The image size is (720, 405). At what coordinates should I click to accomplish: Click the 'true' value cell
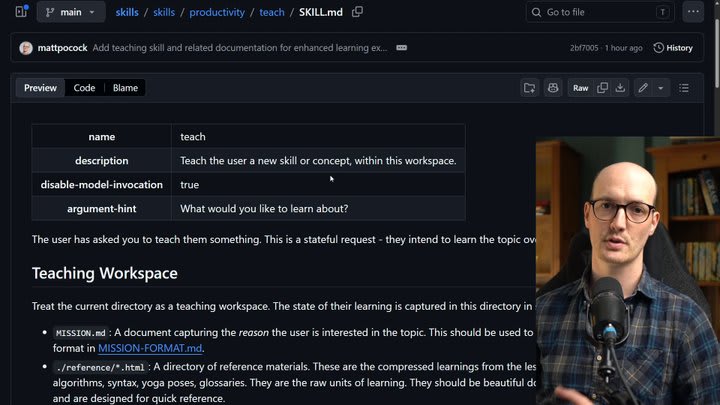click(318, 185)
